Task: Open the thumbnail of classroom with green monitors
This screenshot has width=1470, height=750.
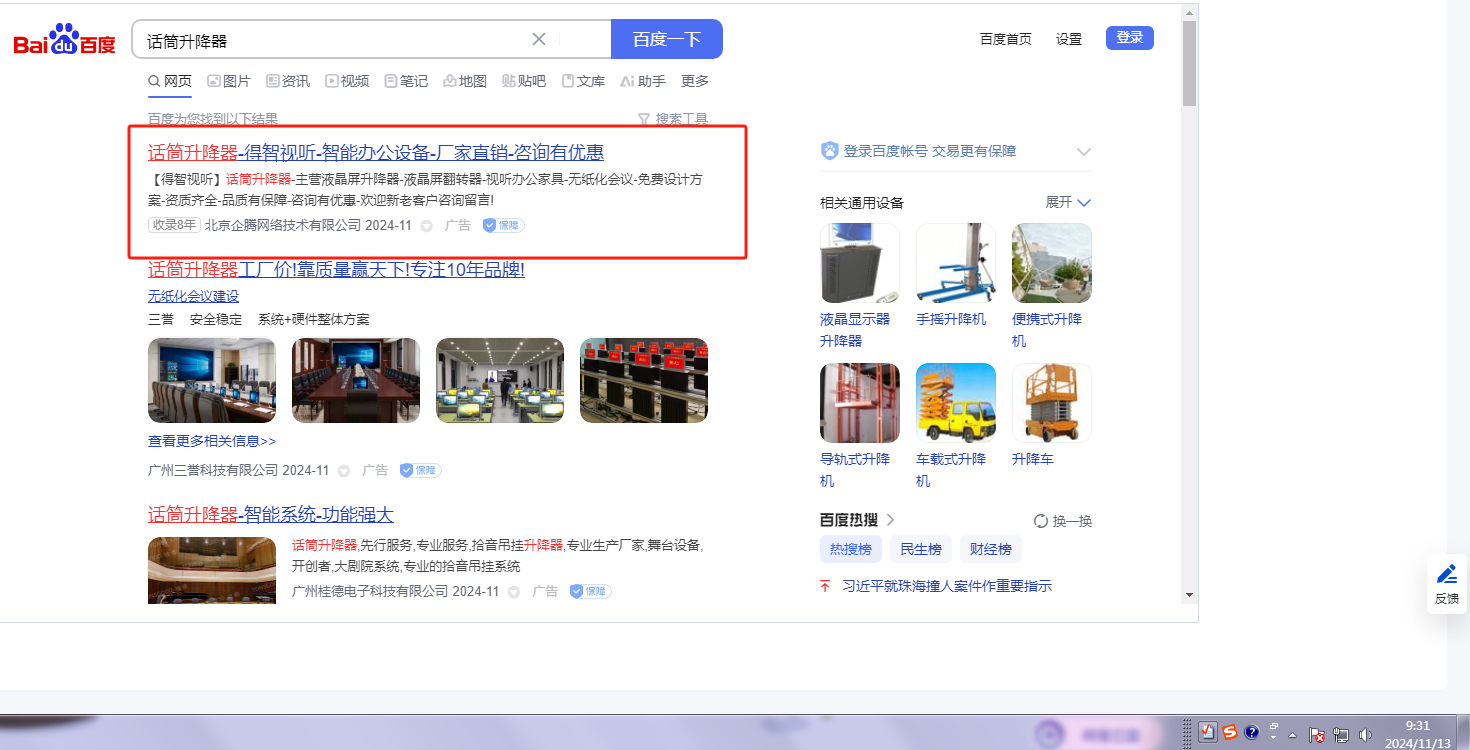Action: 500,380
